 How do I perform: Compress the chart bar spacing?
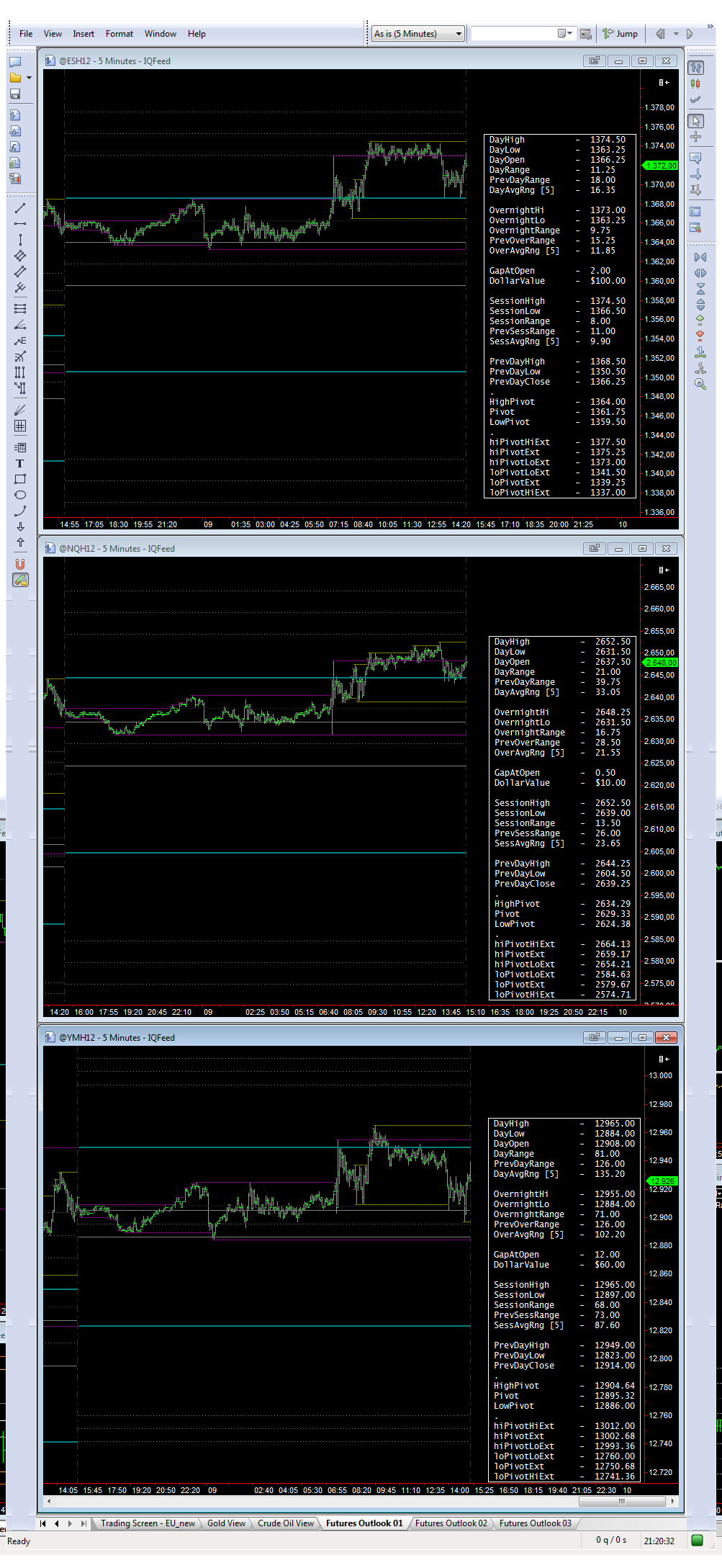pos(700,257)
